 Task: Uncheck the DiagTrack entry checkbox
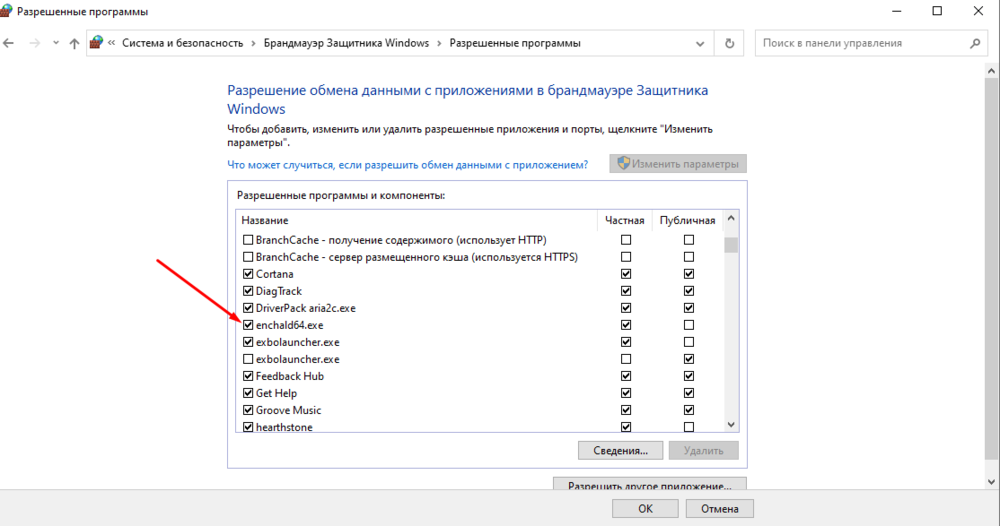click(x=248, y=291)
